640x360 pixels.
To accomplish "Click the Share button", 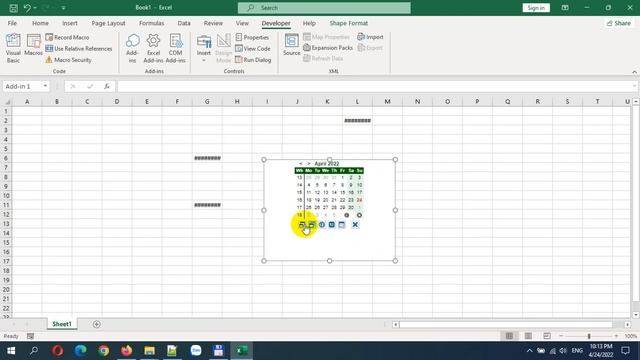I will 619,23.
